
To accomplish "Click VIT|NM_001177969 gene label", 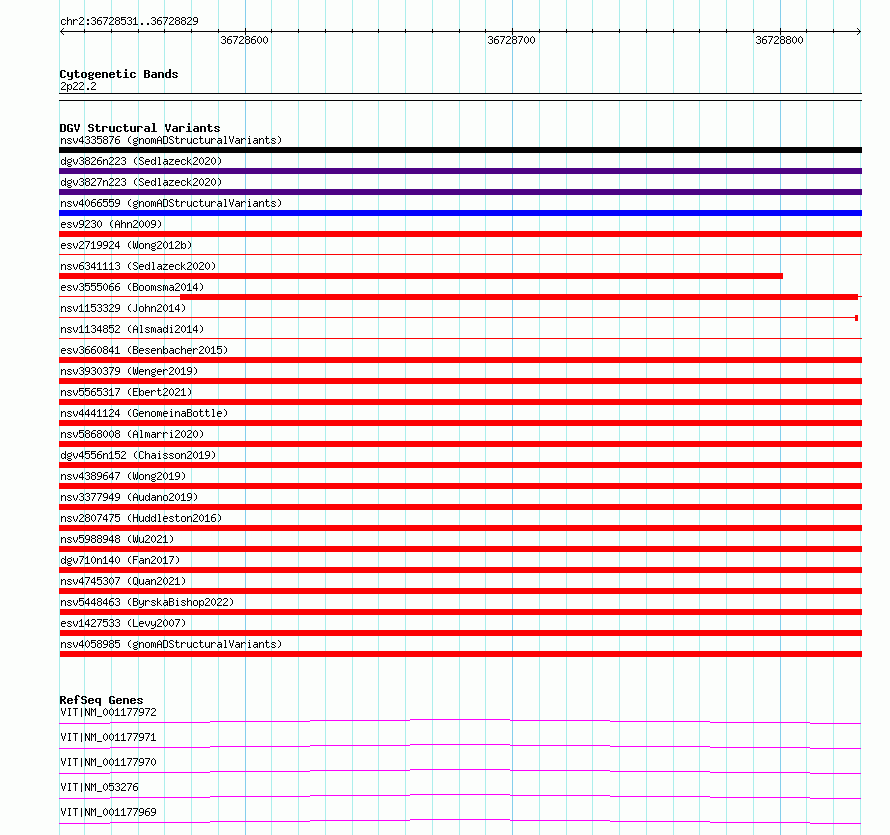I will (108, 812).
